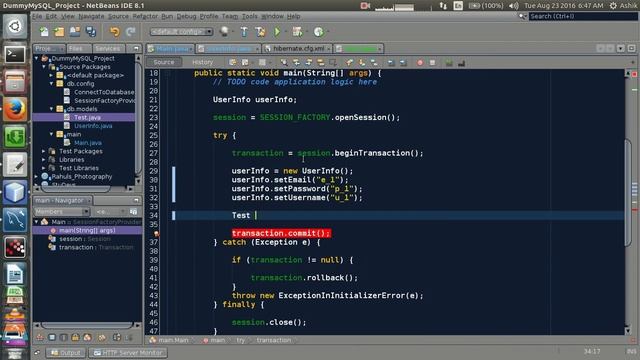Click the Clean and Build icon
The image size is (640, 360).
260,31
